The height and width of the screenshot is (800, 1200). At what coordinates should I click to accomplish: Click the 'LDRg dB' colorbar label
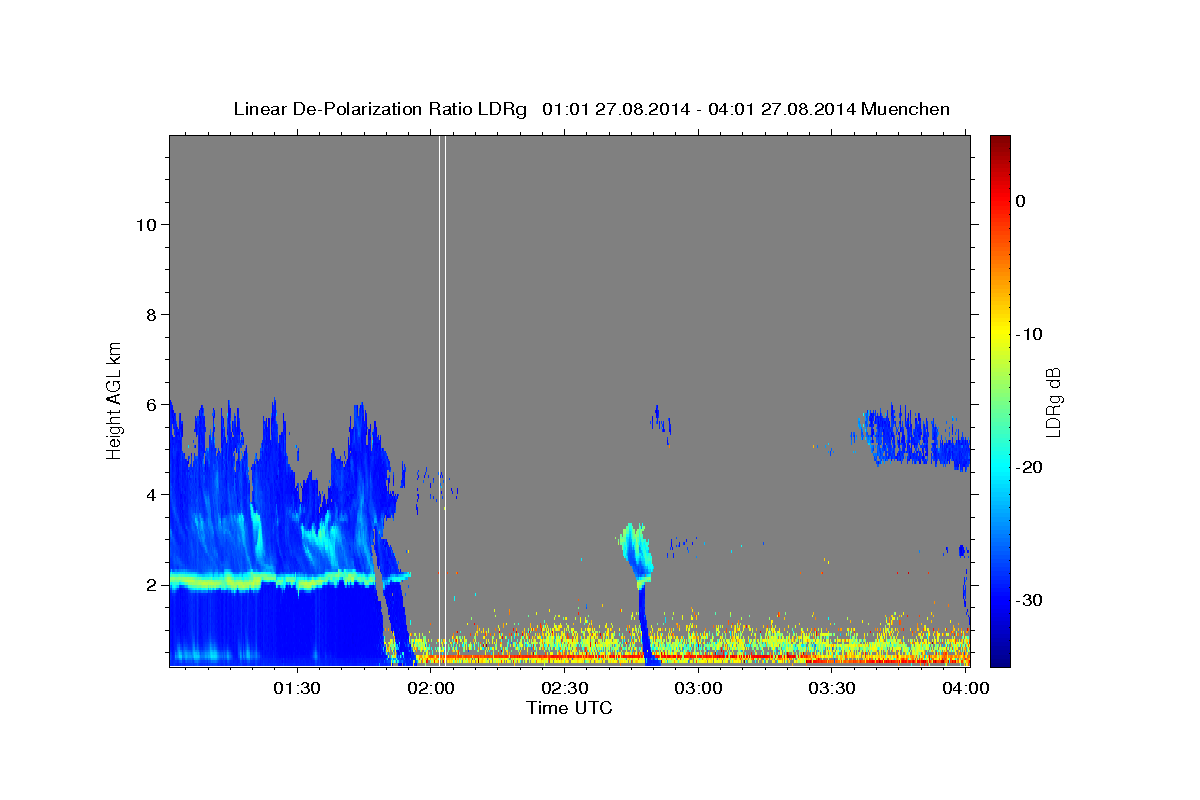1053,402
